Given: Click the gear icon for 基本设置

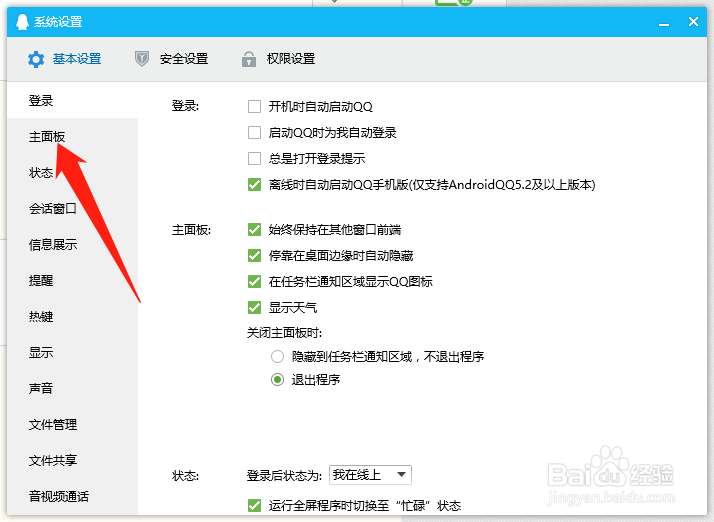Looking at the screenshot, I should pos(36,59).
